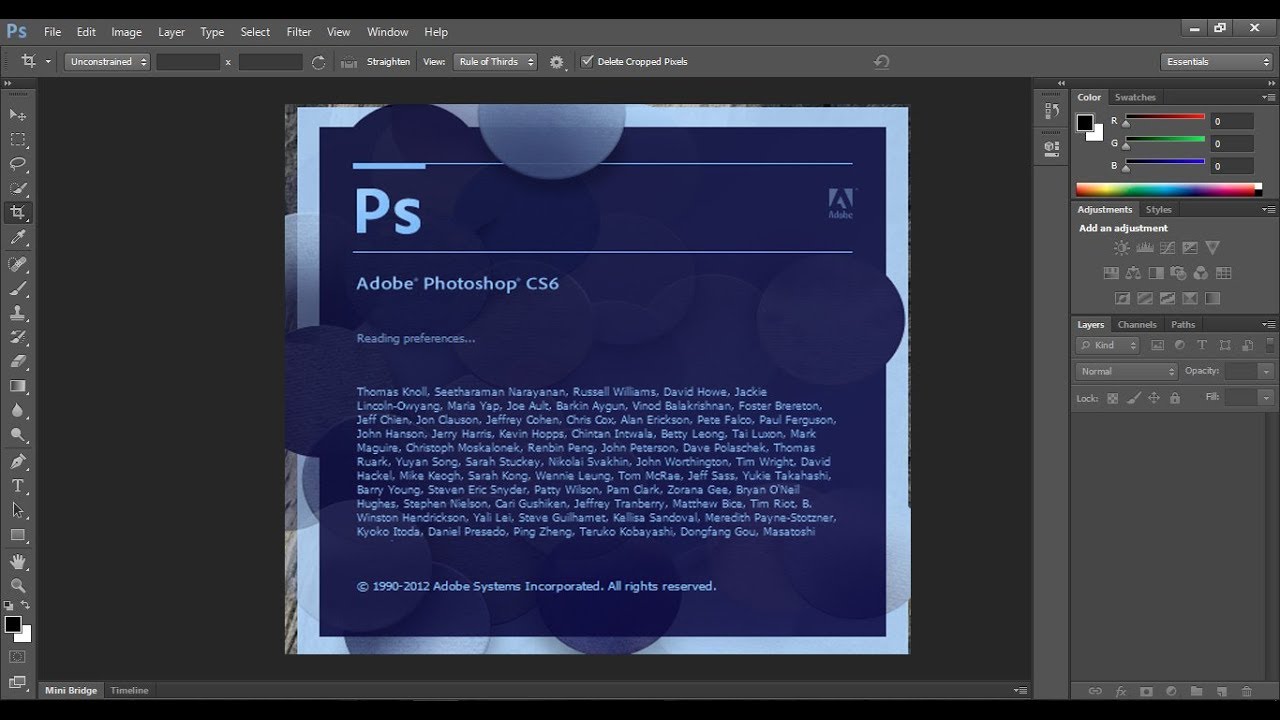Pick a color from the spectrum ramp
The height and width of the screenshot is (720, 1280).
(x=1165, y=189)
